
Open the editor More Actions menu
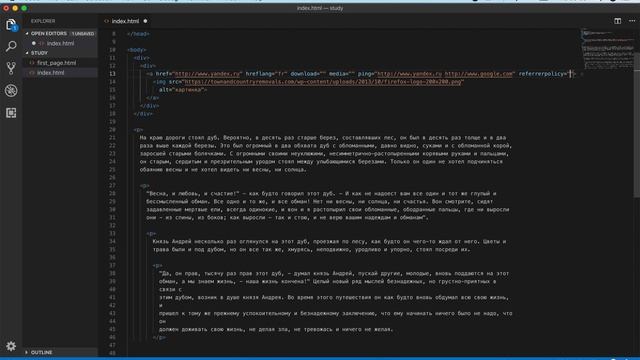point(632,21)
